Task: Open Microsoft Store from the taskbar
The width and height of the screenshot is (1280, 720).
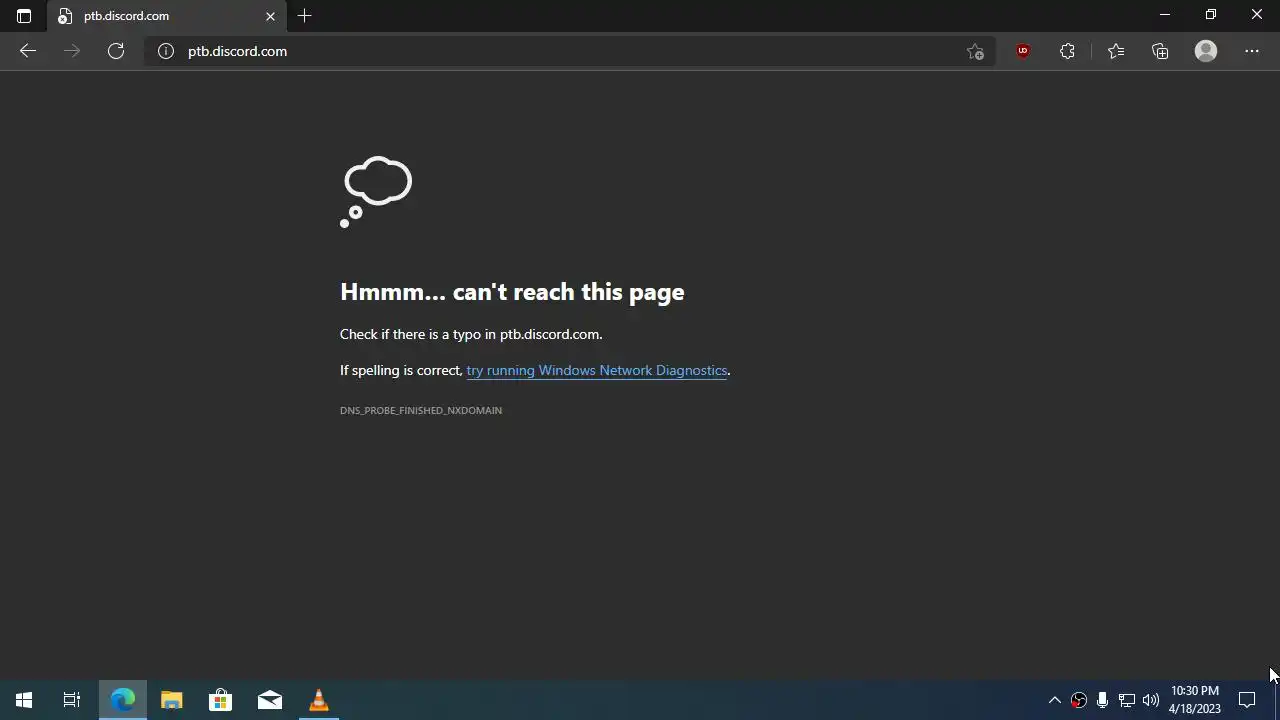Action: click(220, 700)
